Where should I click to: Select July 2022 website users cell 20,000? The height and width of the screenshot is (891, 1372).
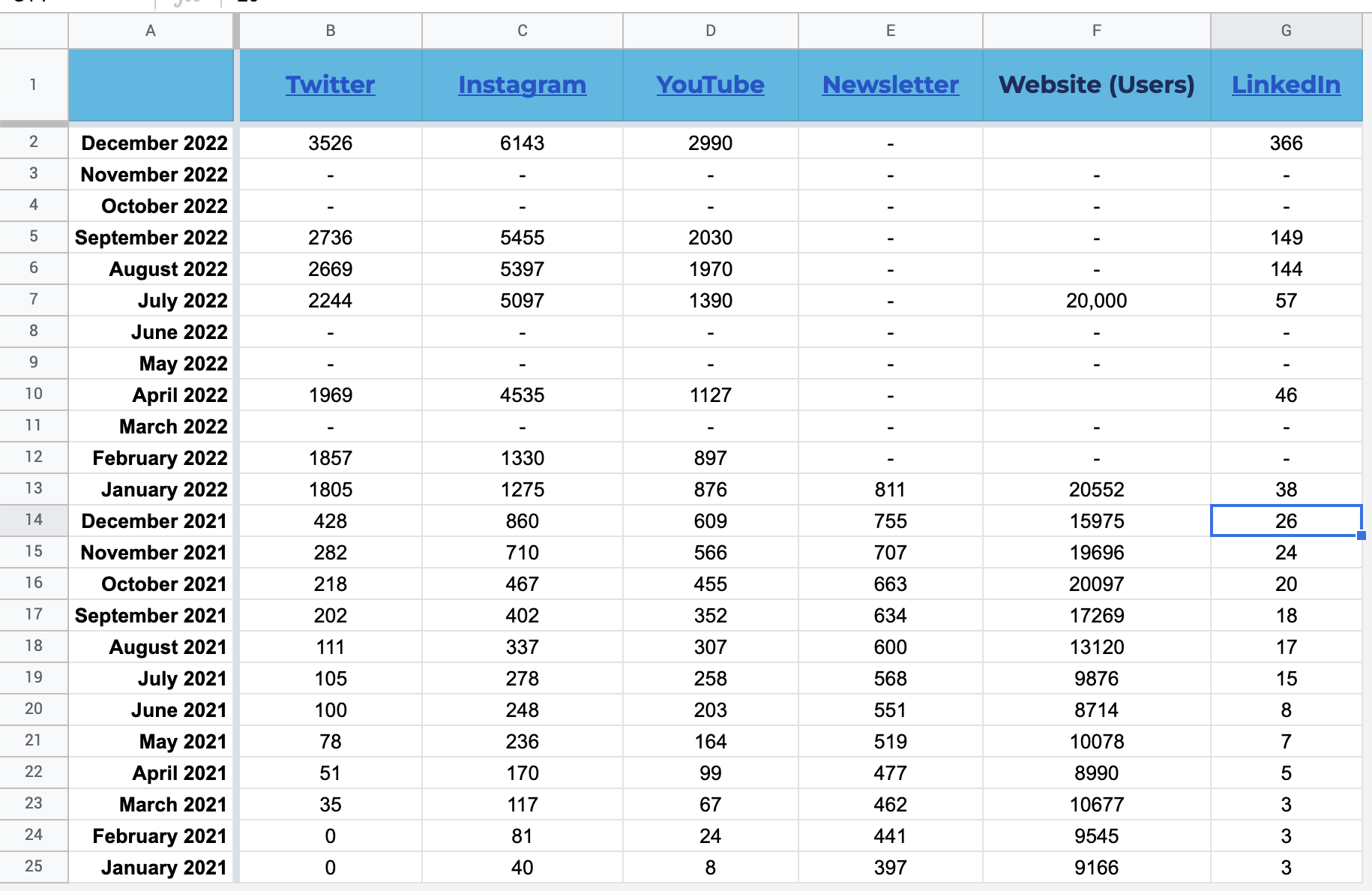pos(1096,301)
